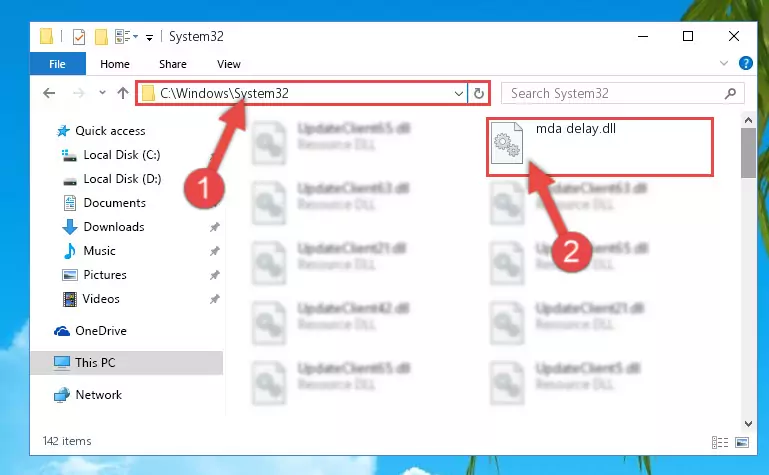Open the recent locations dropdown arrow
This screenshot has height=475, width=769.
coord(102,92)
